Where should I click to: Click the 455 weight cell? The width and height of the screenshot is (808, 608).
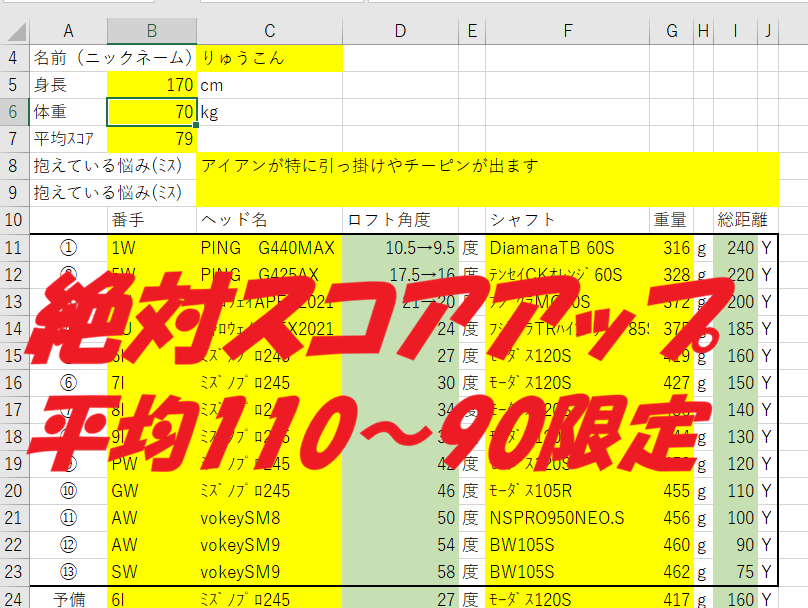pyautogui.click(x=671, y=491)
